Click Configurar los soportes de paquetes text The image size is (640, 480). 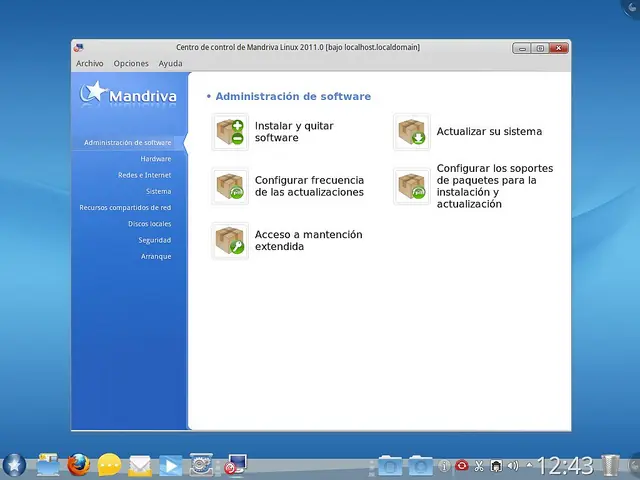(x=495, y=186)
